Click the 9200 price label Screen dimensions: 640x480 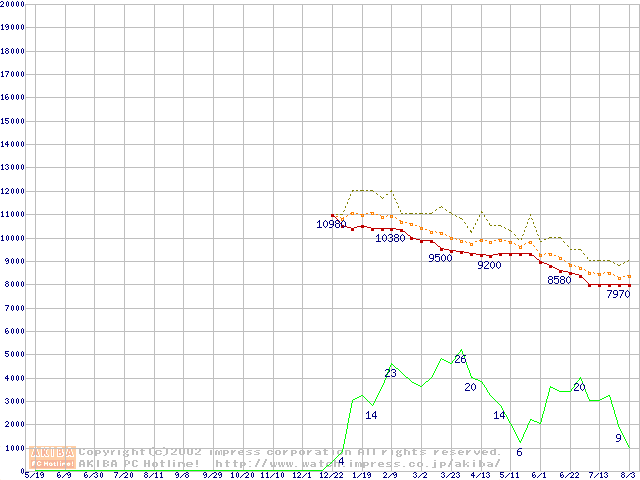(489, 265)
